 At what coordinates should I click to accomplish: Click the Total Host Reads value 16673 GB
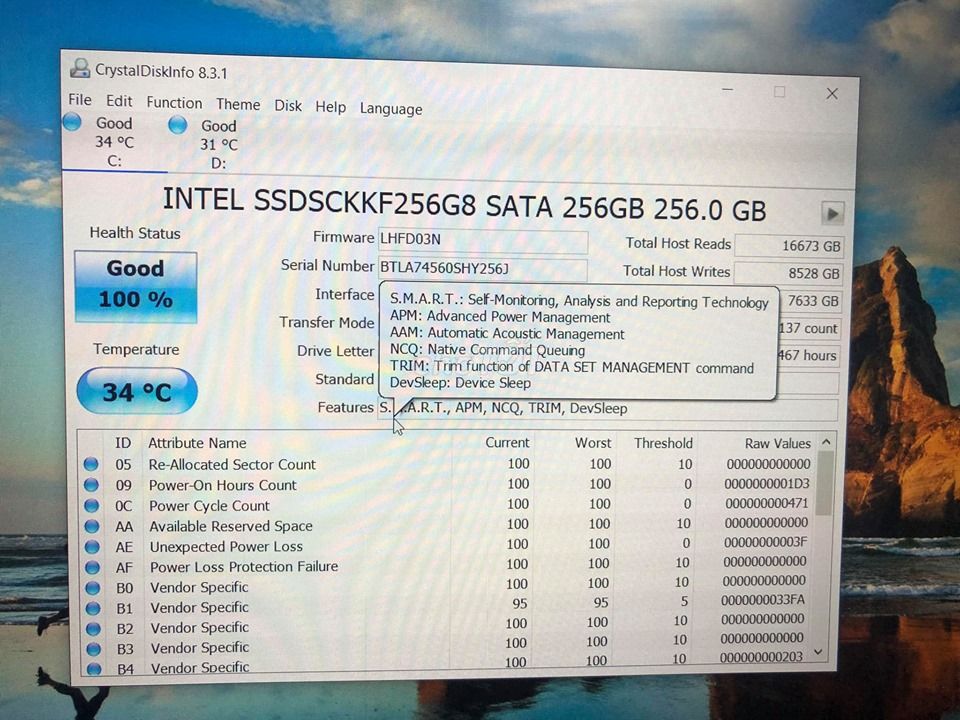789,246
